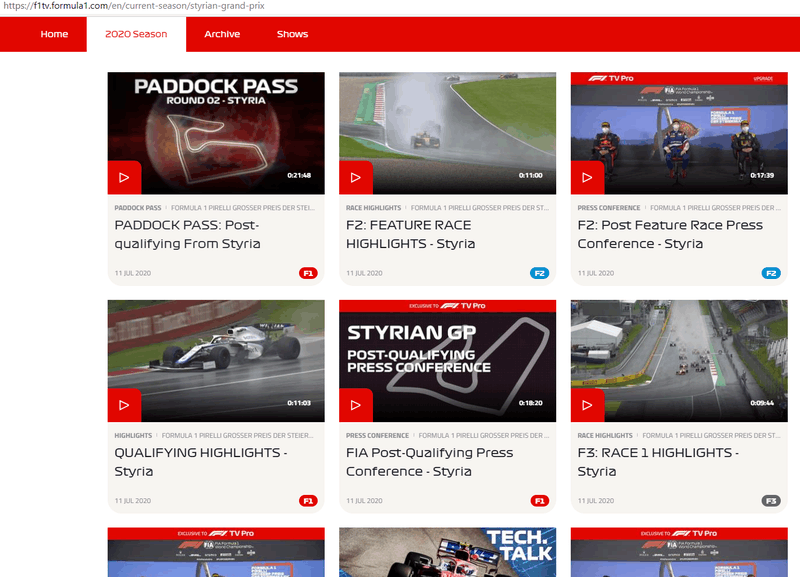Click HIGHLIGHTS label on Qualifying Highlights card
This screenshot has height=577, width=800.
pyautogui.click(x=133, y=435)
